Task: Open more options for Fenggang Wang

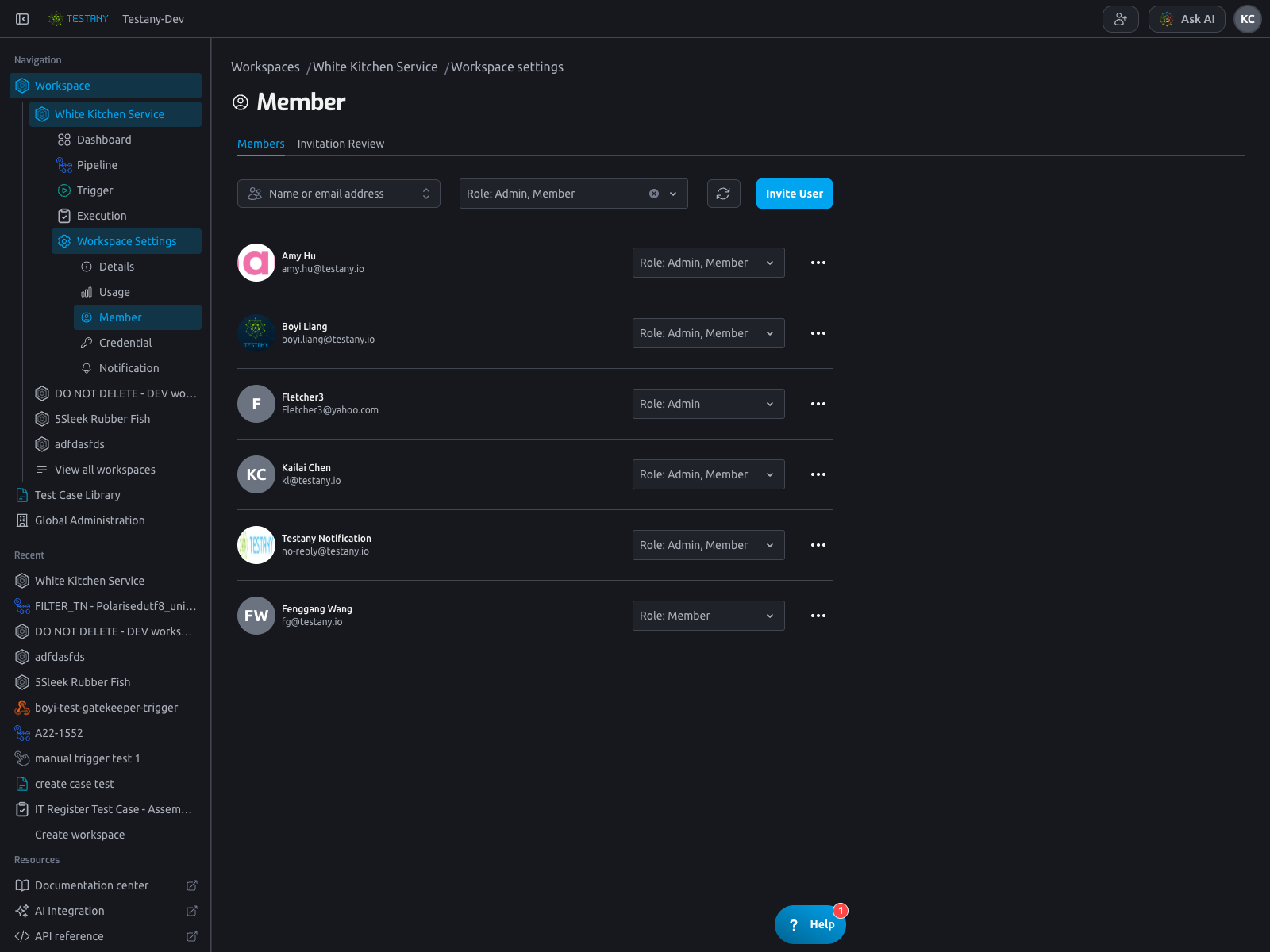Action: [818, 616]
